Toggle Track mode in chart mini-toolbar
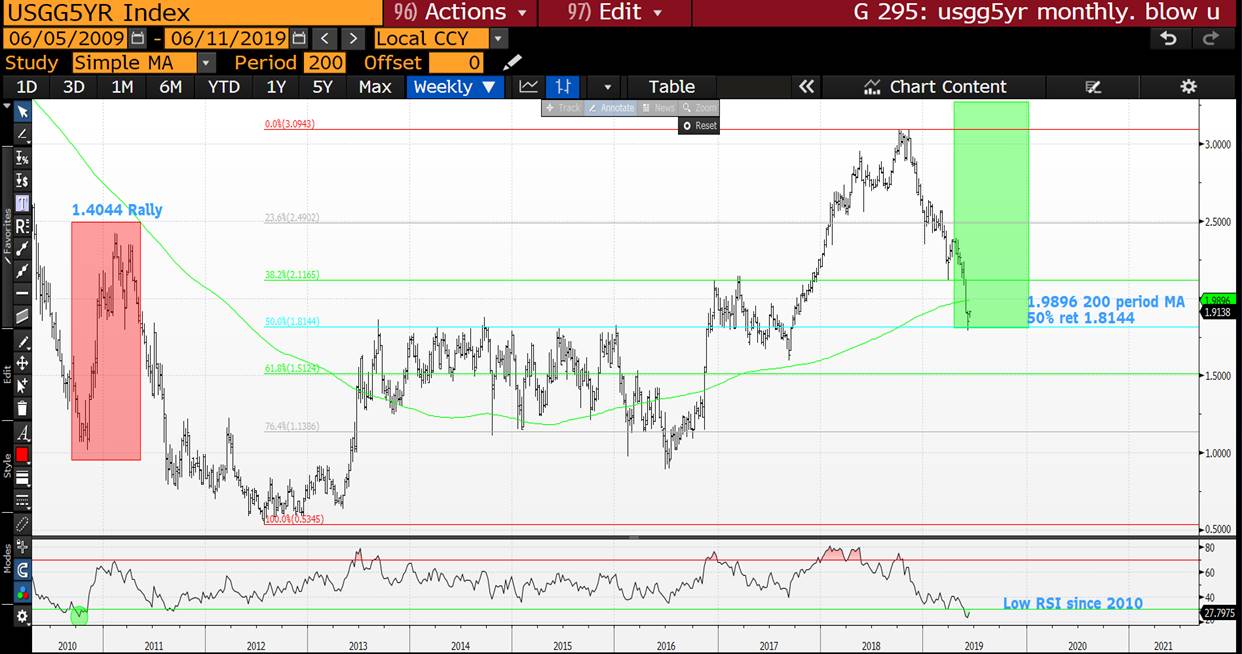The height and width of the screenshot is (654, 1242). click(x=563, y=107)
